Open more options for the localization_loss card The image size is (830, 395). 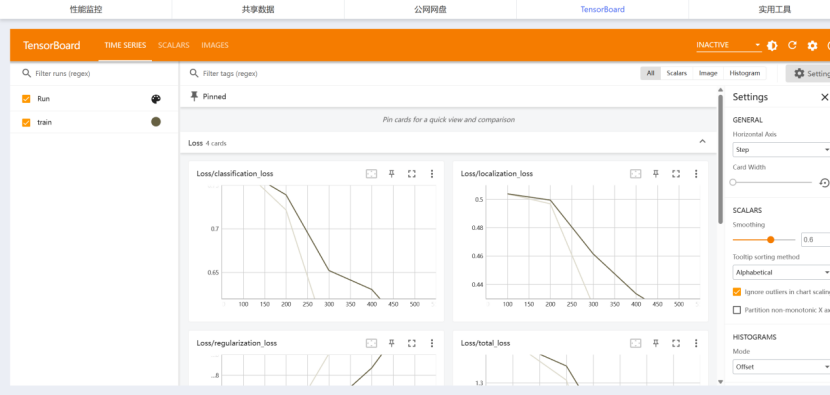[696, 174]
